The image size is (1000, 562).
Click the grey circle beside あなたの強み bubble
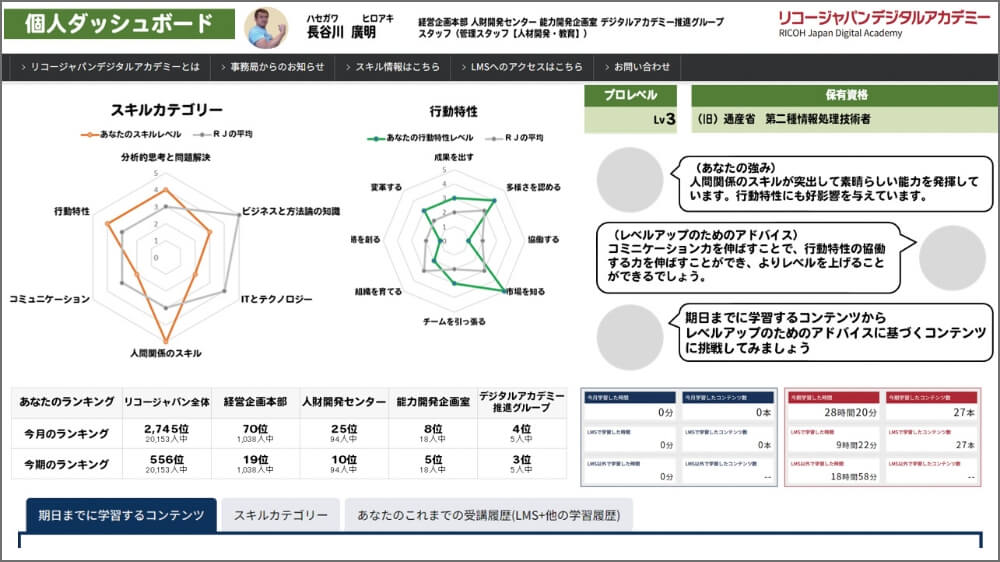coord(630,179)
